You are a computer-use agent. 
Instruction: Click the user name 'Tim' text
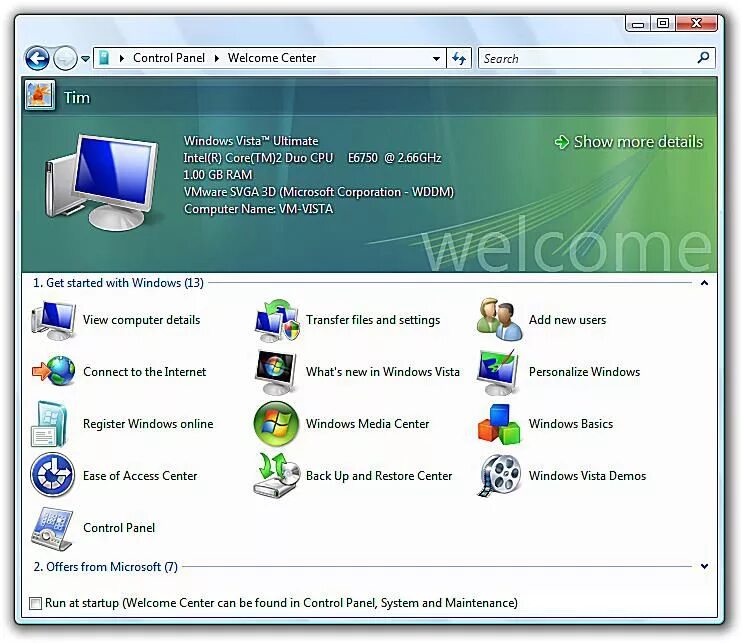[77, 98]
